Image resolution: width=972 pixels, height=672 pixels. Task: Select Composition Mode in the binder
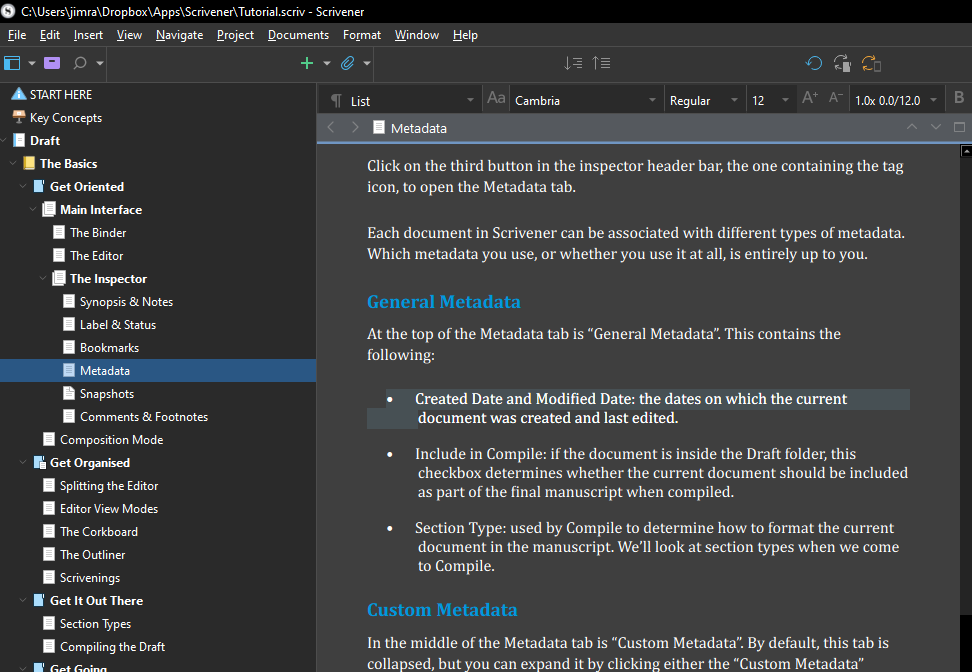[111, 440]
